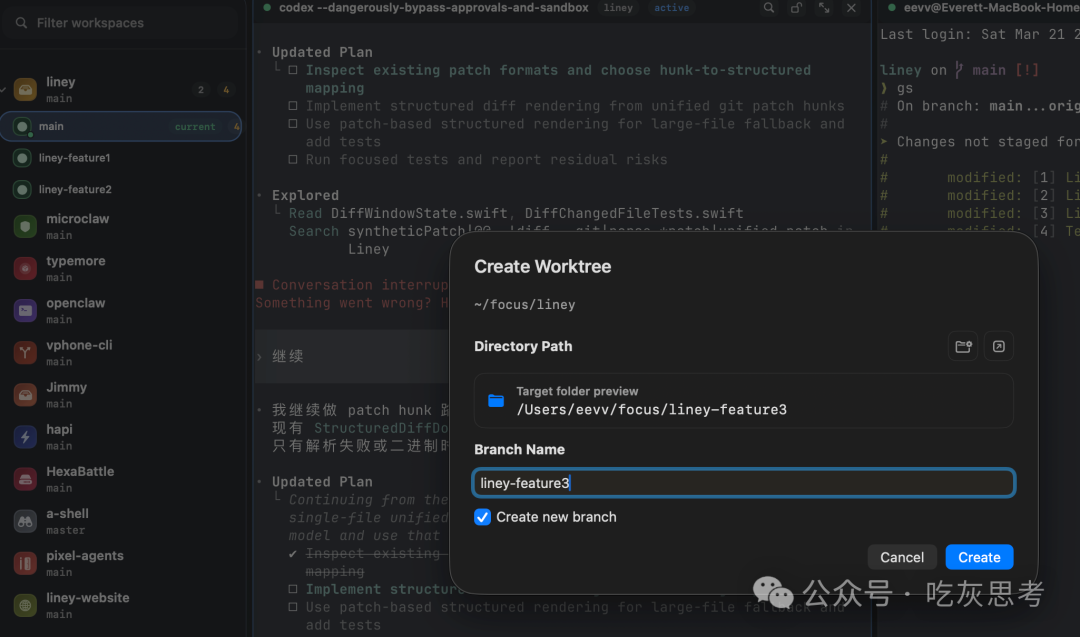Click the eevv@Everett-MacBook terminal tab

[x=991, y=8]
